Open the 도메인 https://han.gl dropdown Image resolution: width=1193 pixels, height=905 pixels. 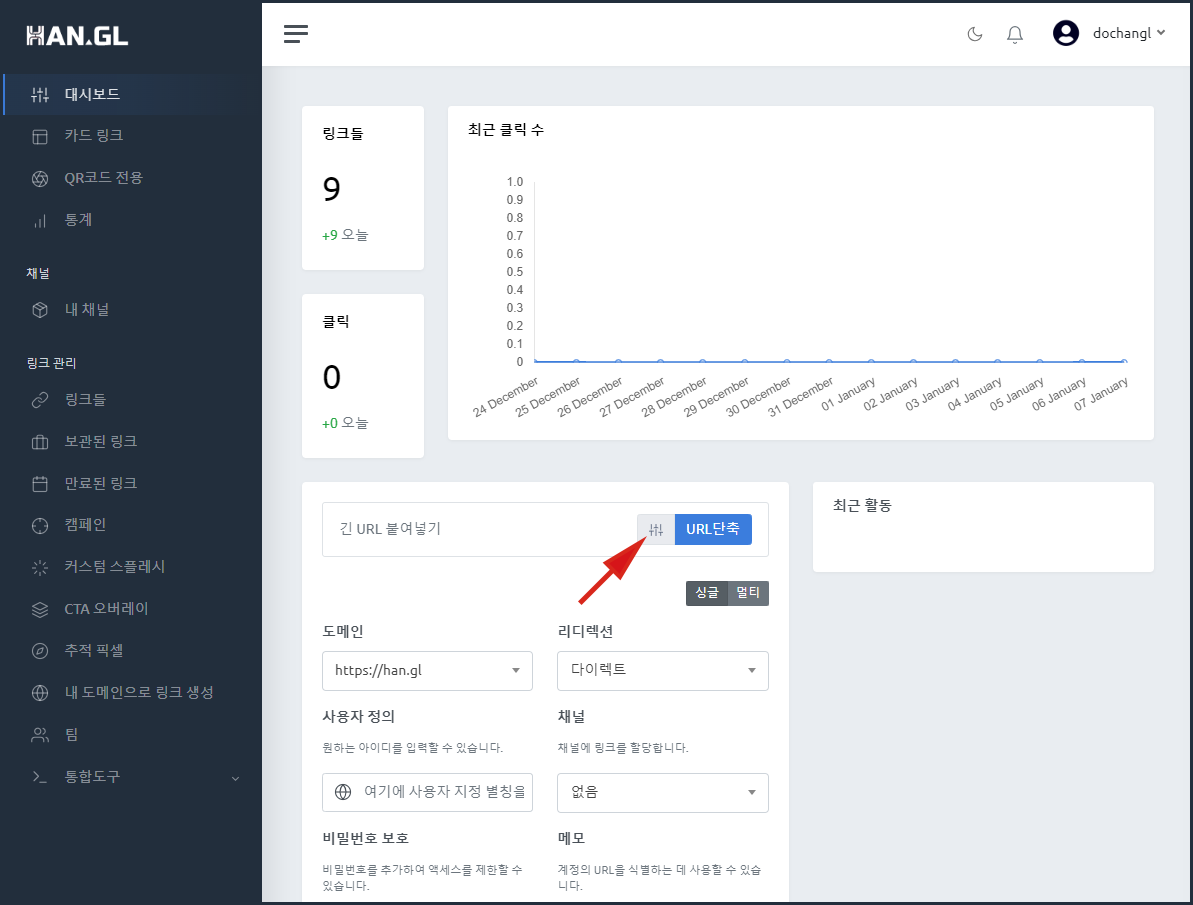(428, 671)
